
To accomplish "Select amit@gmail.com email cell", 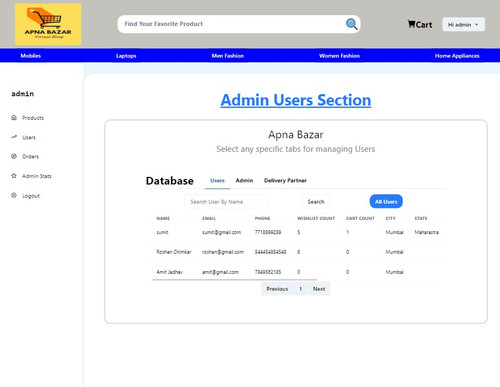I will (x=220, y=272).
